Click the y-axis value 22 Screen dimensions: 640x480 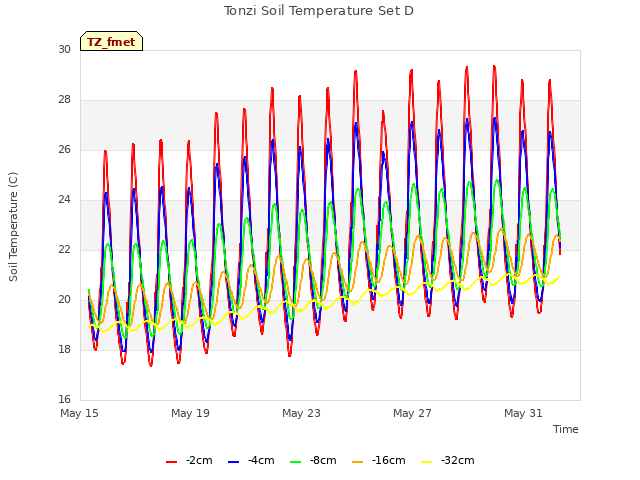(64, 249)
